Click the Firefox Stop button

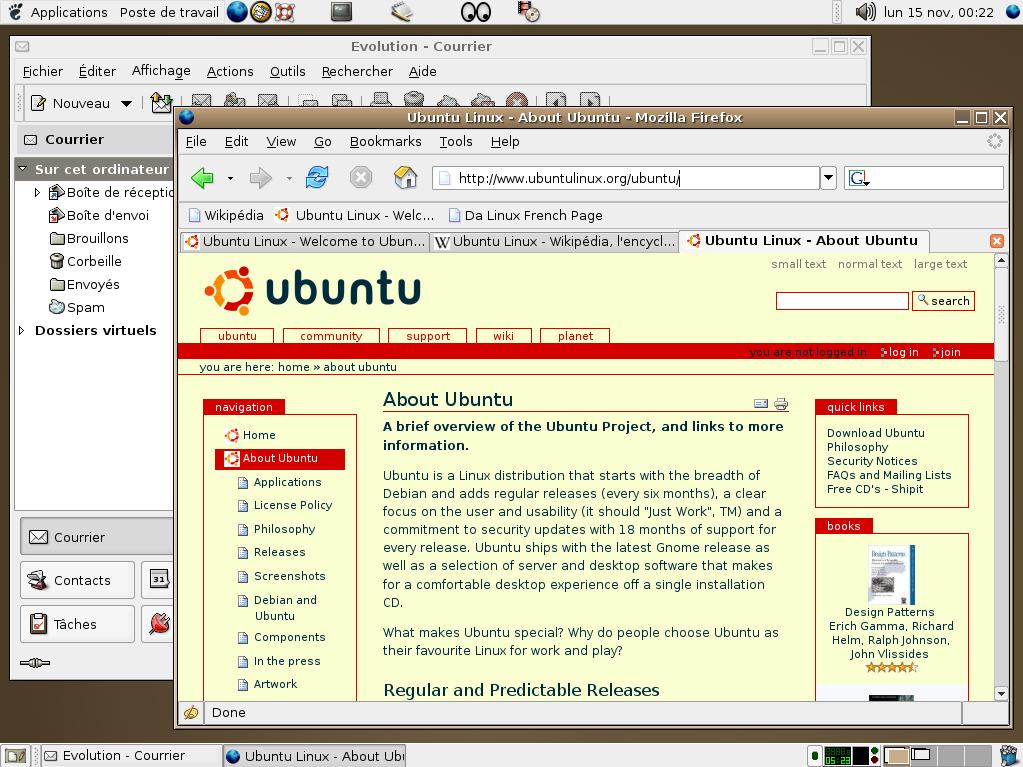tap(360, 177)
